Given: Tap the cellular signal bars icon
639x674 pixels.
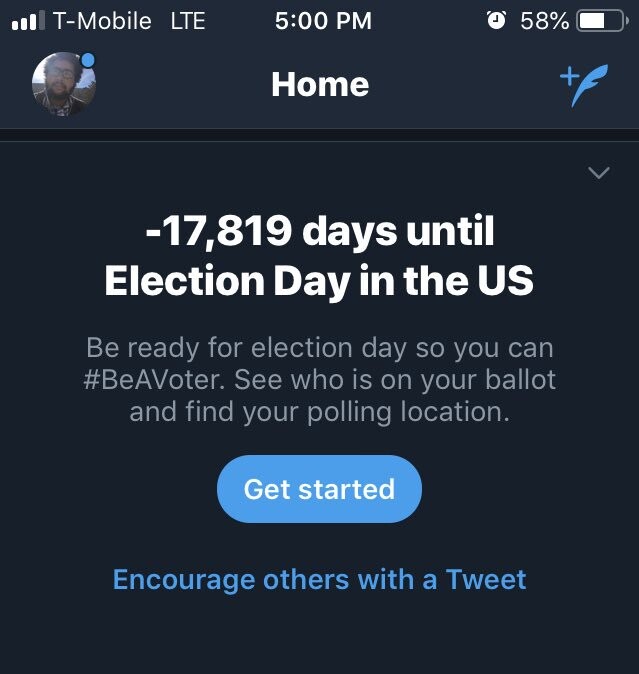Looking at the screenshot, I should 28,21.
